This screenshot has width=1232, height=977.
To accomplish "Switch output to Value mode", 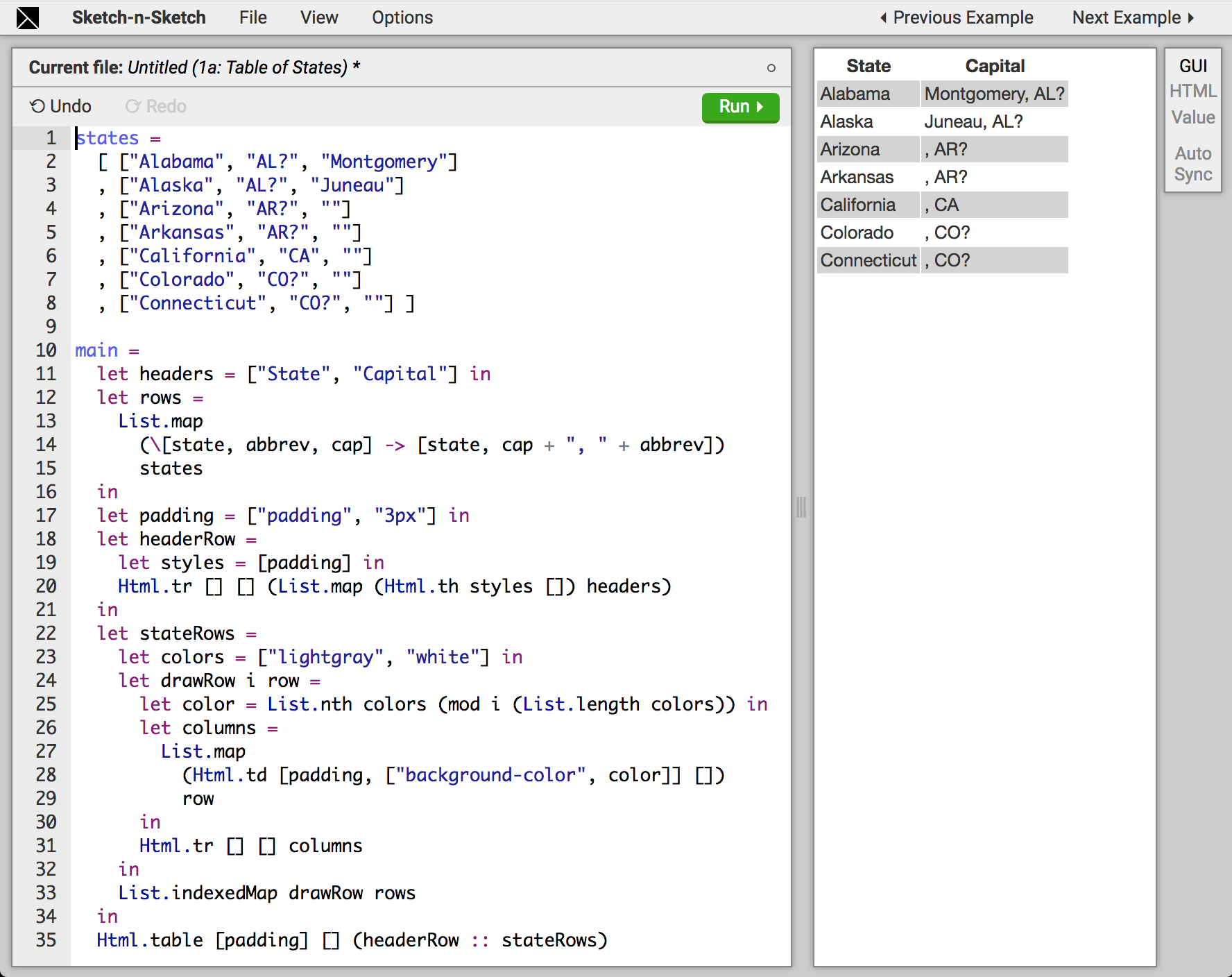I will 1193,117.
